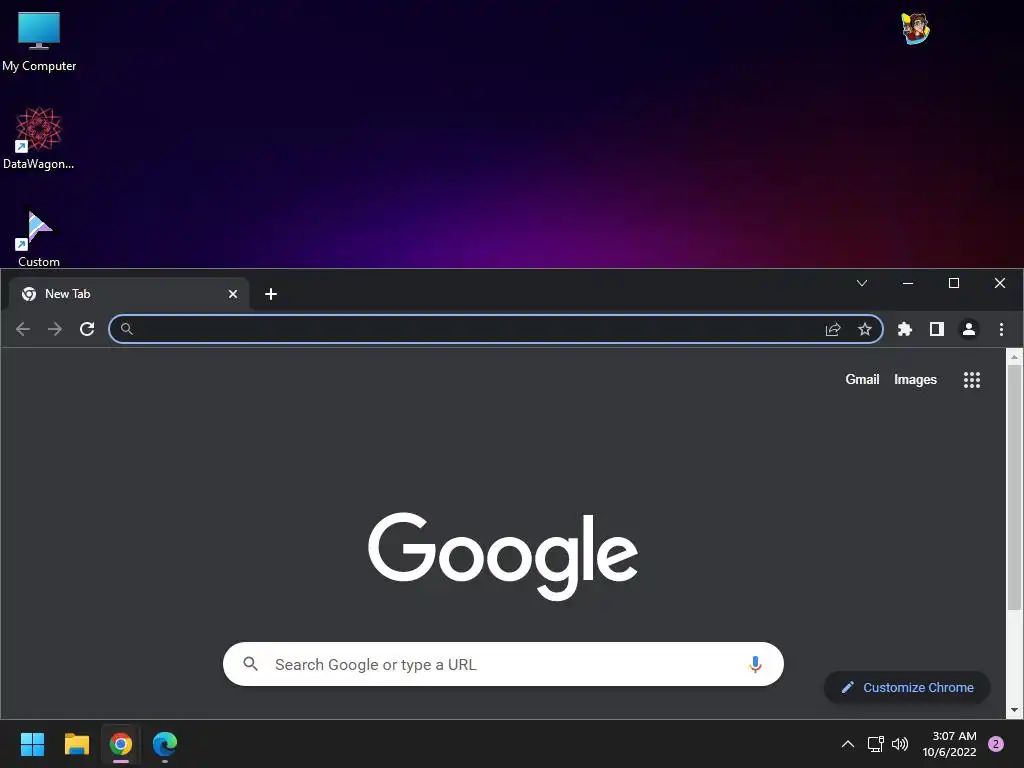Click the Google logo
Image resolution: width=1024 pixels, height=768 pixels.
coord(503,556)
